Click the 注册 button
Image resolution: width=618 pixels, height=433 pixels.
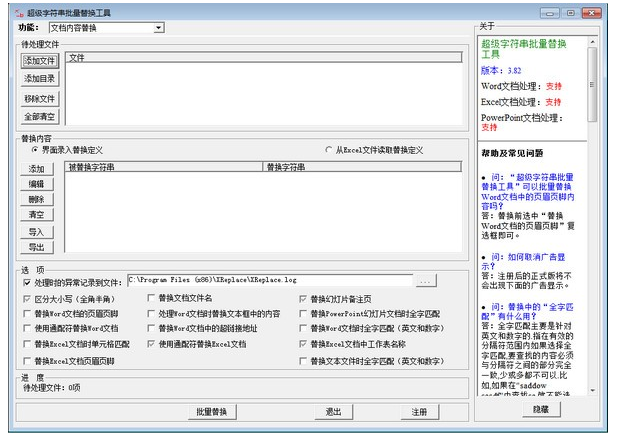tap(419, 412)
